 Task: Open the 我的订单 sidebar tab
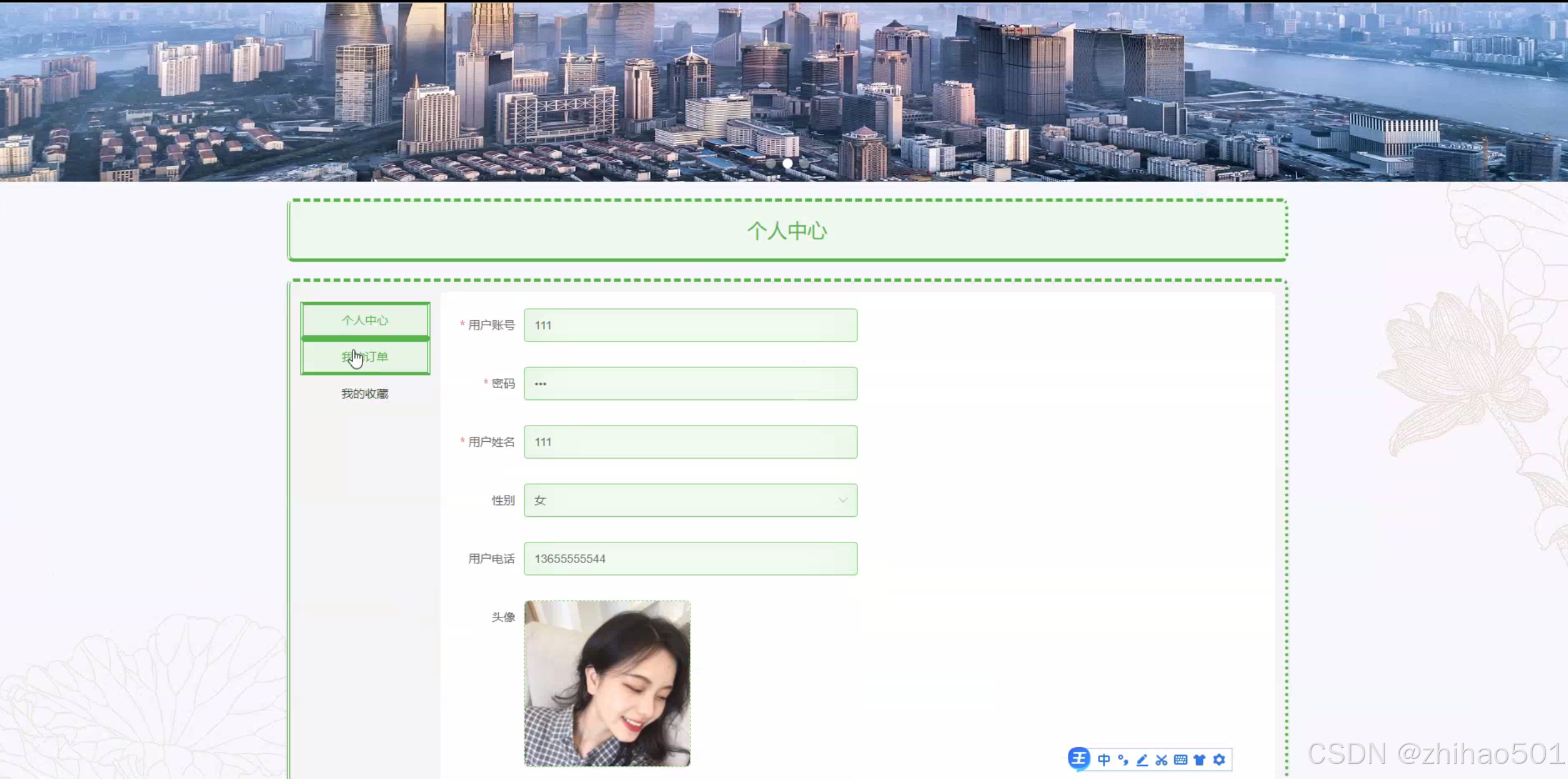coord(365,357)
